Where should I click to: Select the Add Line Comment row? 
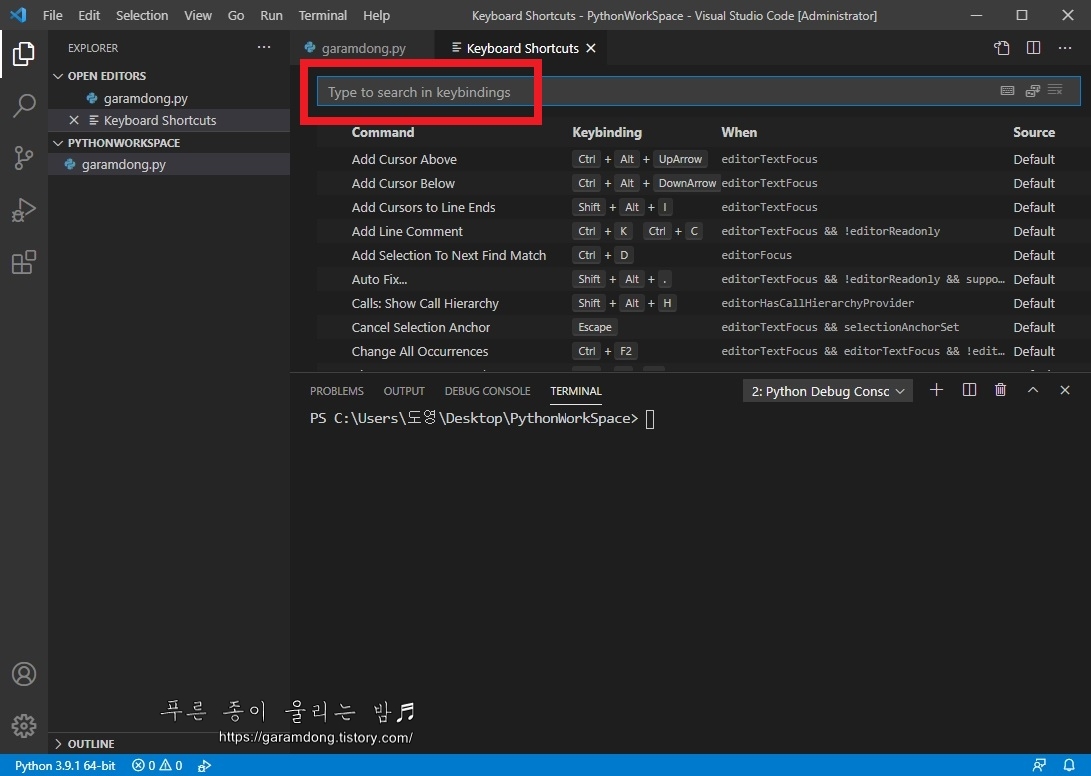699,231
